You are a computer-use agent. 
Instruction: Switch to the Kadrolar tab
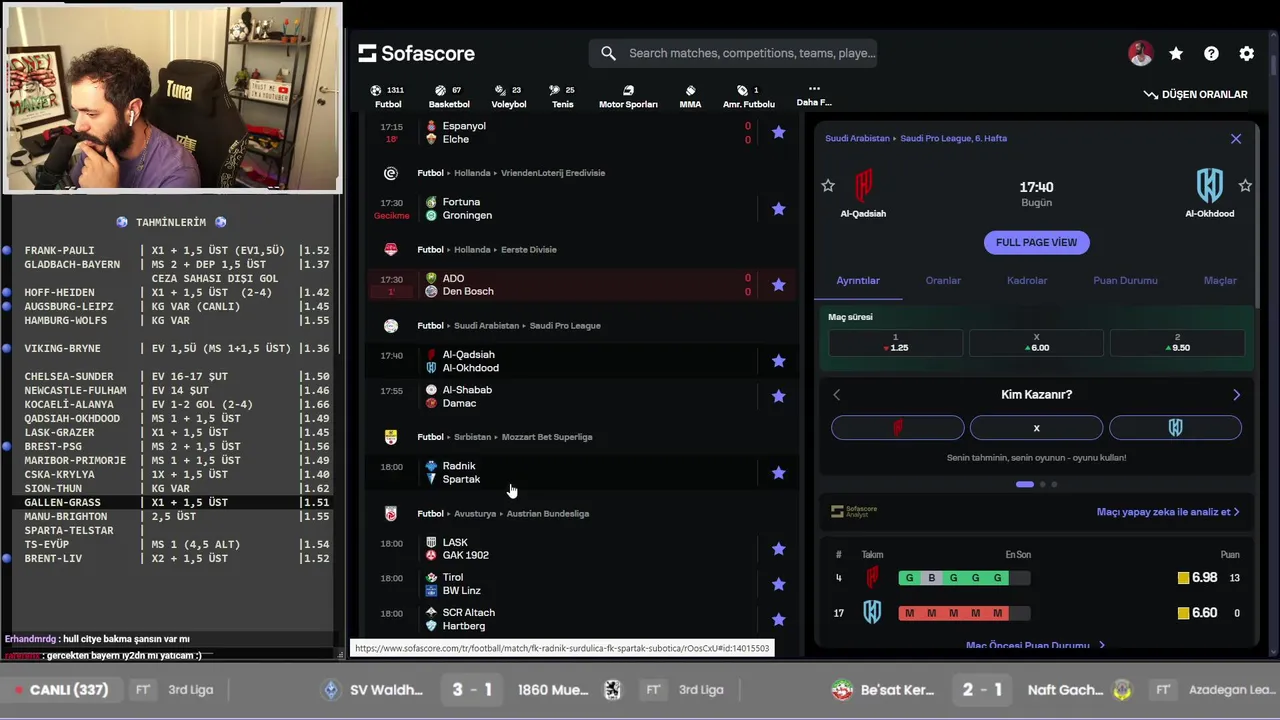click(x=1027, y=281)
